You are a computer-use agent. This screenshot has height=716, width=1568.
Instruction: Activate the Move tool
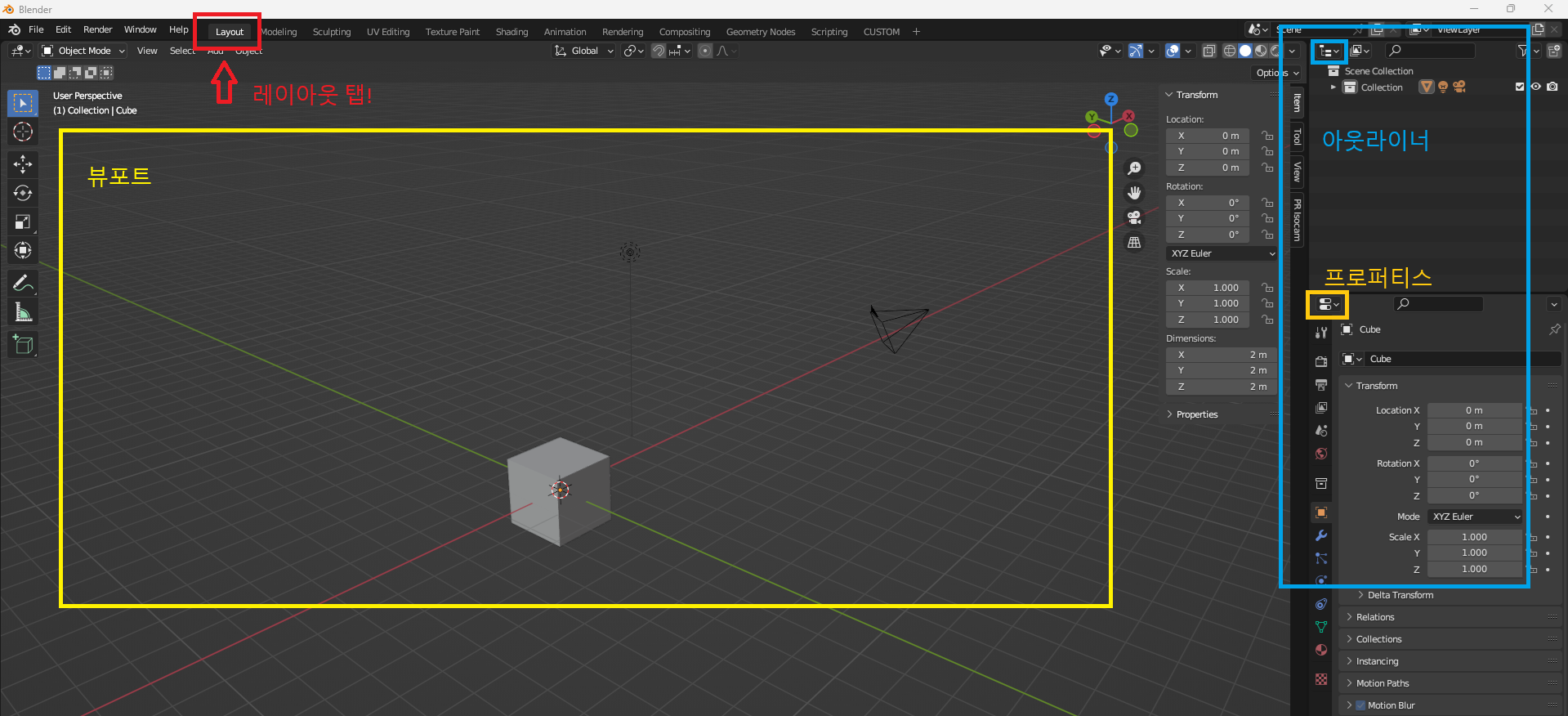(x=23, y=164)
